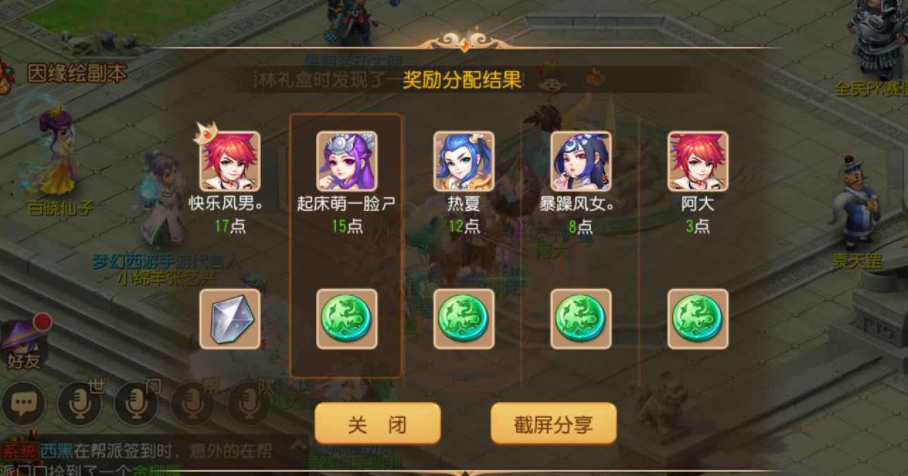Inspect green dragon jade under 热夏

click(464, 319)
